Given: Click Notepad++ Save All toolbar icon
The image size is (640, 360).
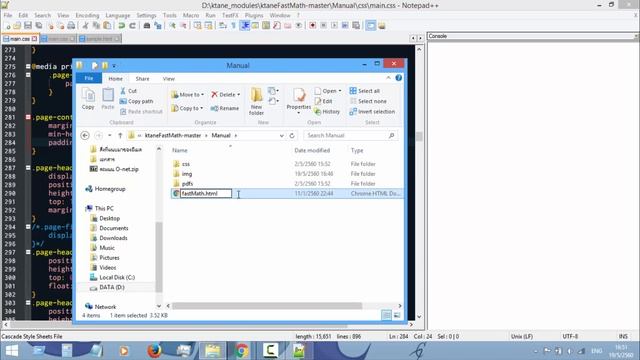Looking at the screenshot, I should click(x=39, y=26).
